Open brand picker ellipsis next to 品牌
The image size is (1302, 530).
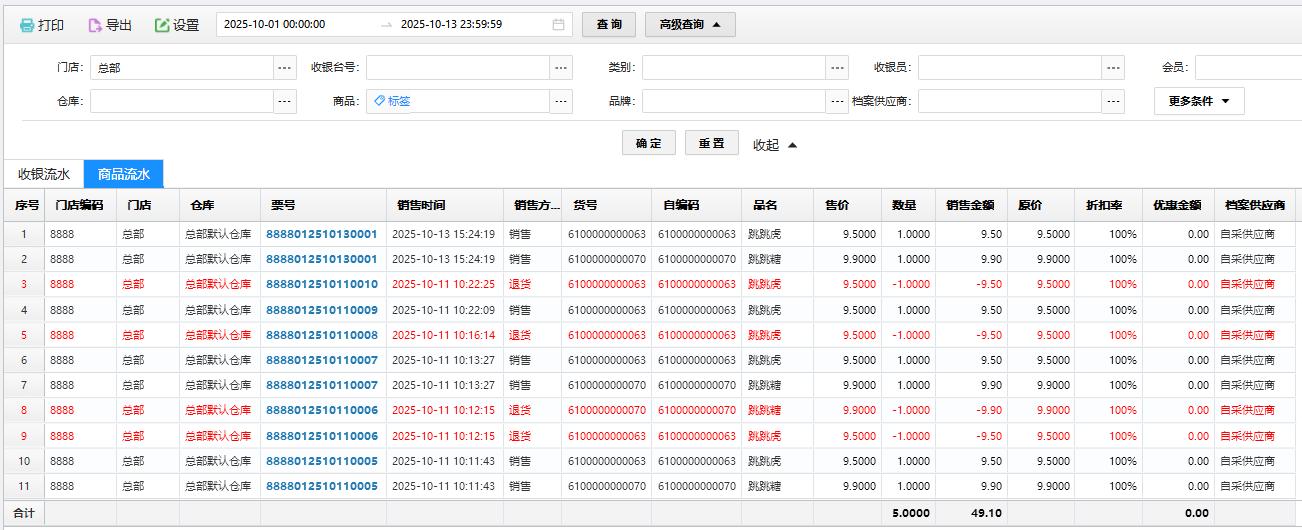pos(837,101)
